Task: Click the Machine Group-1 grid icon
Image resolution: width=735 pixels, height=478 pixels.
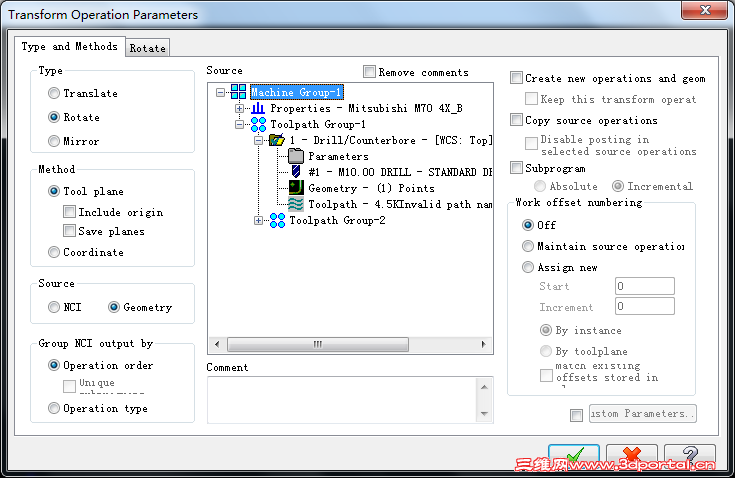Action: [x=238, y=92]
